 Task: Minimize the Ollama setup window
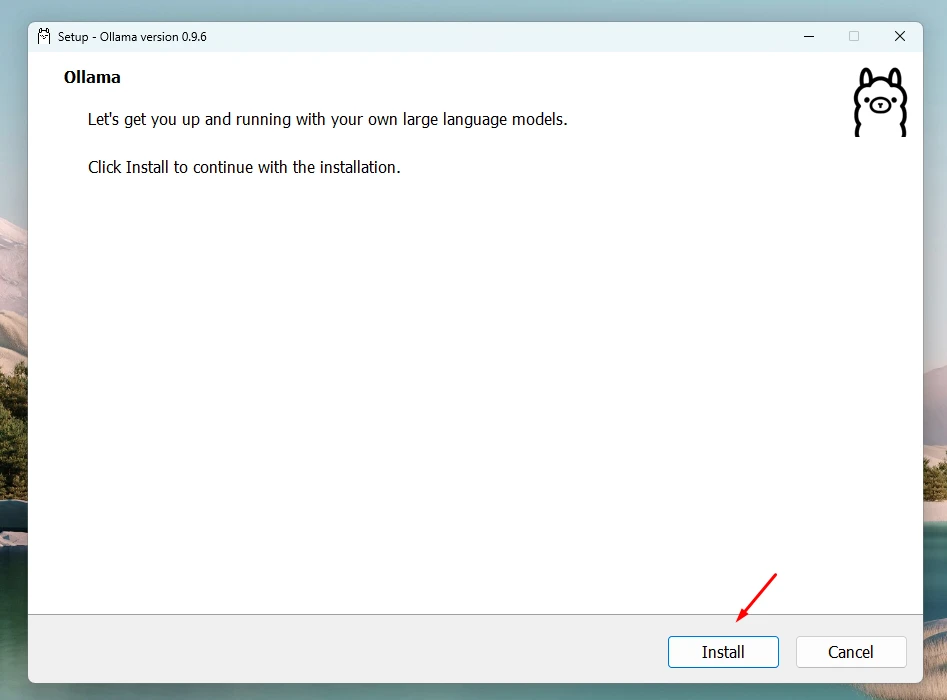click(809, 36)
